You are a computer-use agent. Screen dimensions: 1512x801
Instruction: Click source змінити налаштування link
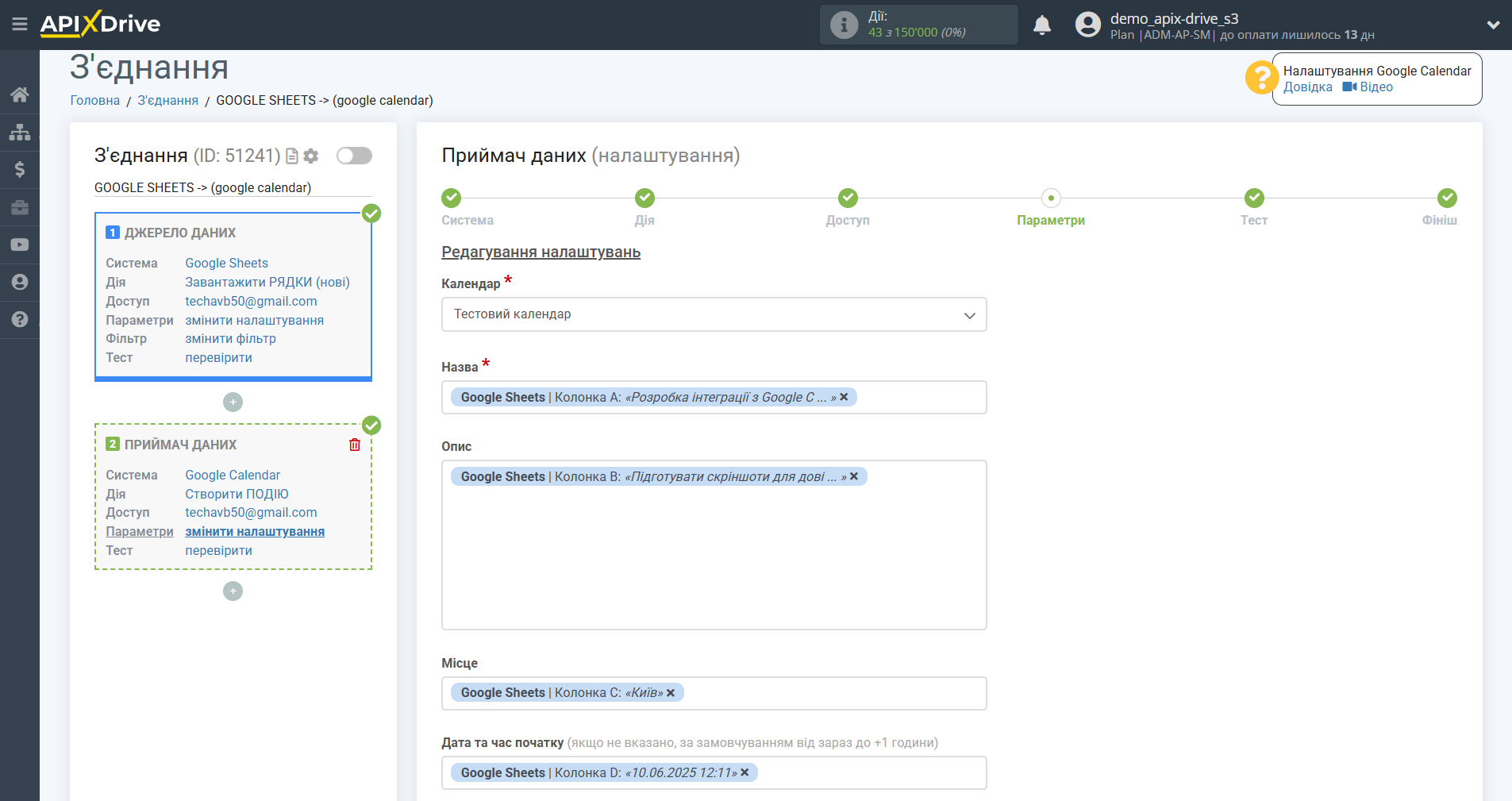pyautogui.click(x=255, y=320)
